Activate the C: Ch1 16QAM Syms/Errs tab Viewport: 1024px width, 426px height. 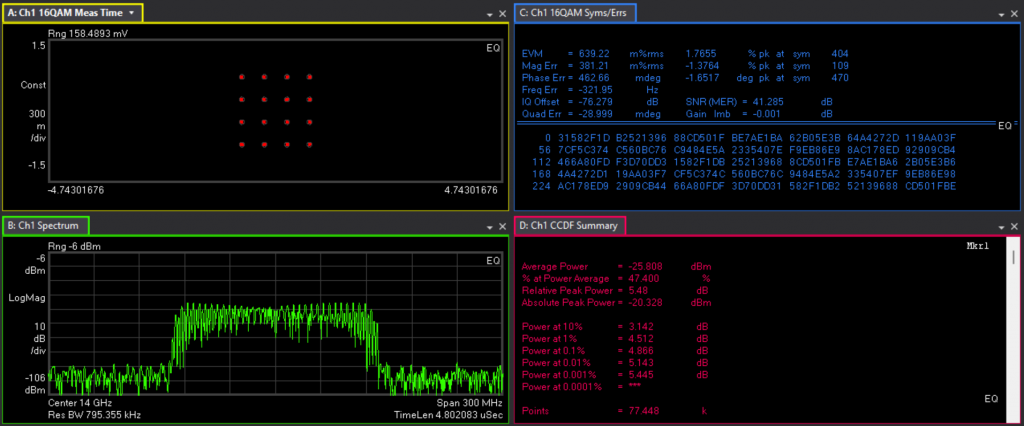575,13
